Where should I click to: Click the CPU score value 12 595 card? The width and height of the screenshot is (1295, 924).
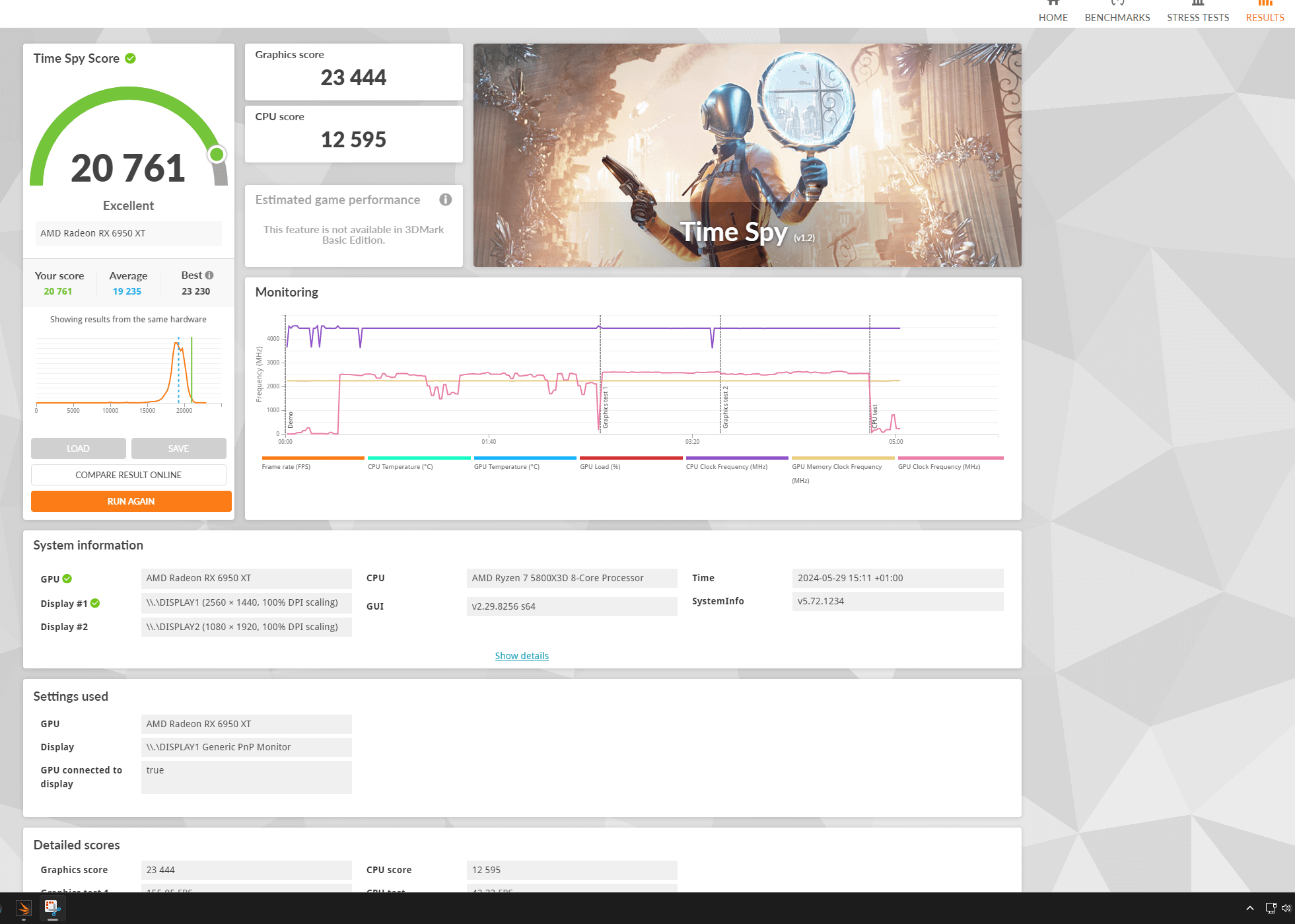click(x=354, y=134)
